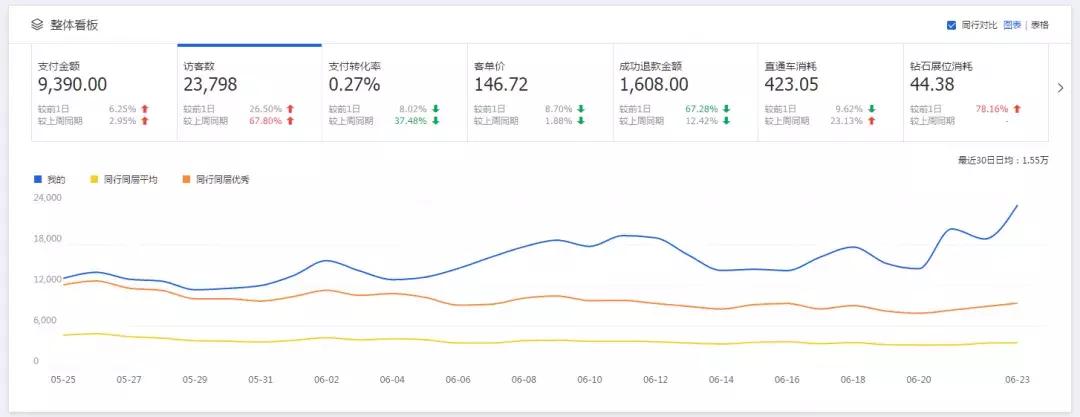This screenshot has height=417, width=1080.
Task: Select the 成功退款金额 metric card
Action: click(684, 93)
